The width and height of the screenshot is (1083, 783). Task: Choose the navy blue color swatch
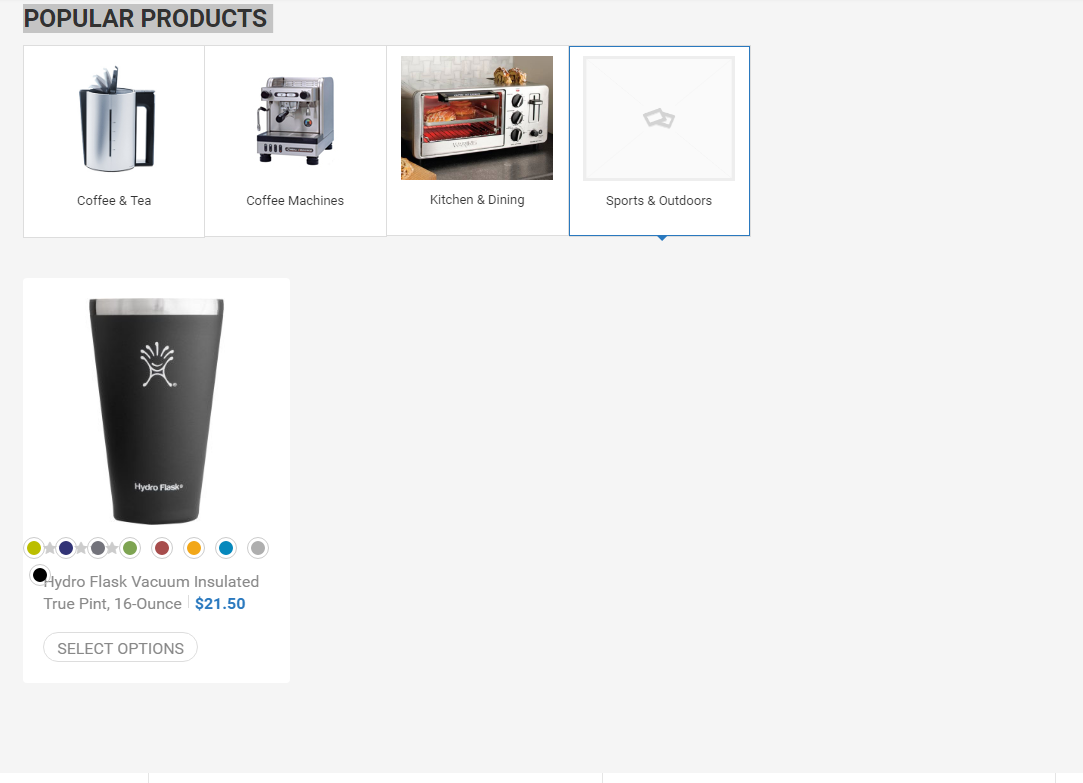point(66,548)
